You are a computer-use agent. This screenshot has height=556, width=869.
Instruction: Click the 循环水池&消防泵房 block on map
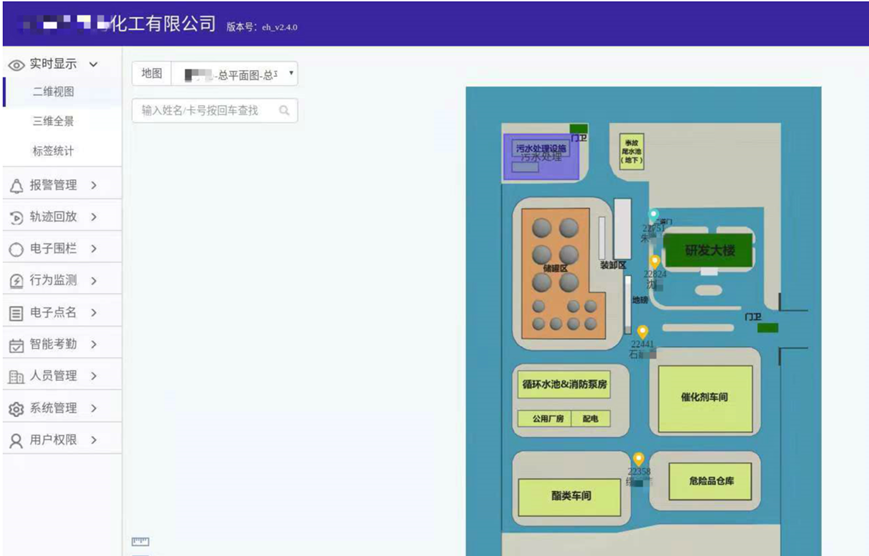(x=564, y=384)
